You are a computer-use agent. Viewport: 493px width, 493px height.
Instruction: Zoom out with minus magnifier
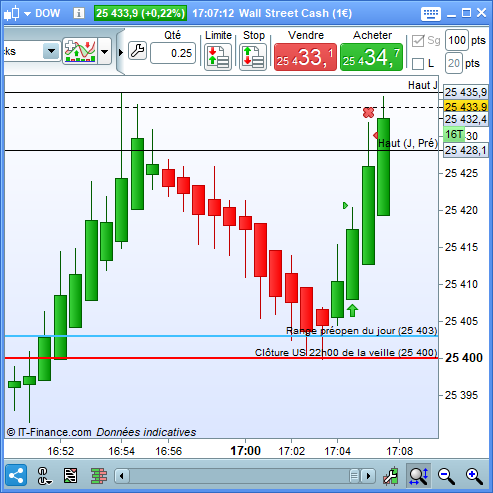446,476
